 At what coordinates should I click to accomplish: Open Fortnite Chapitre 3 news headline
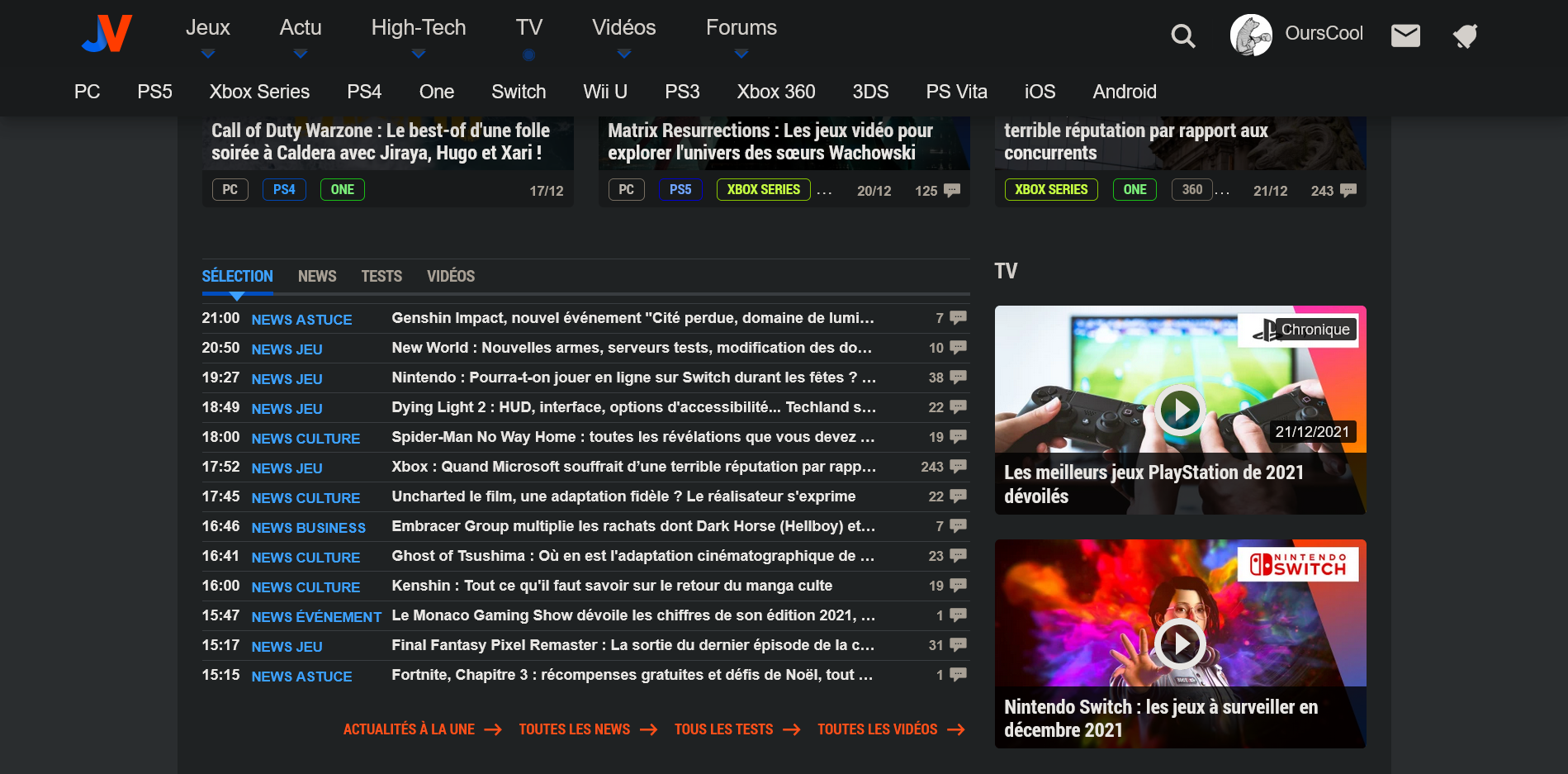click(x=632, y=675)
